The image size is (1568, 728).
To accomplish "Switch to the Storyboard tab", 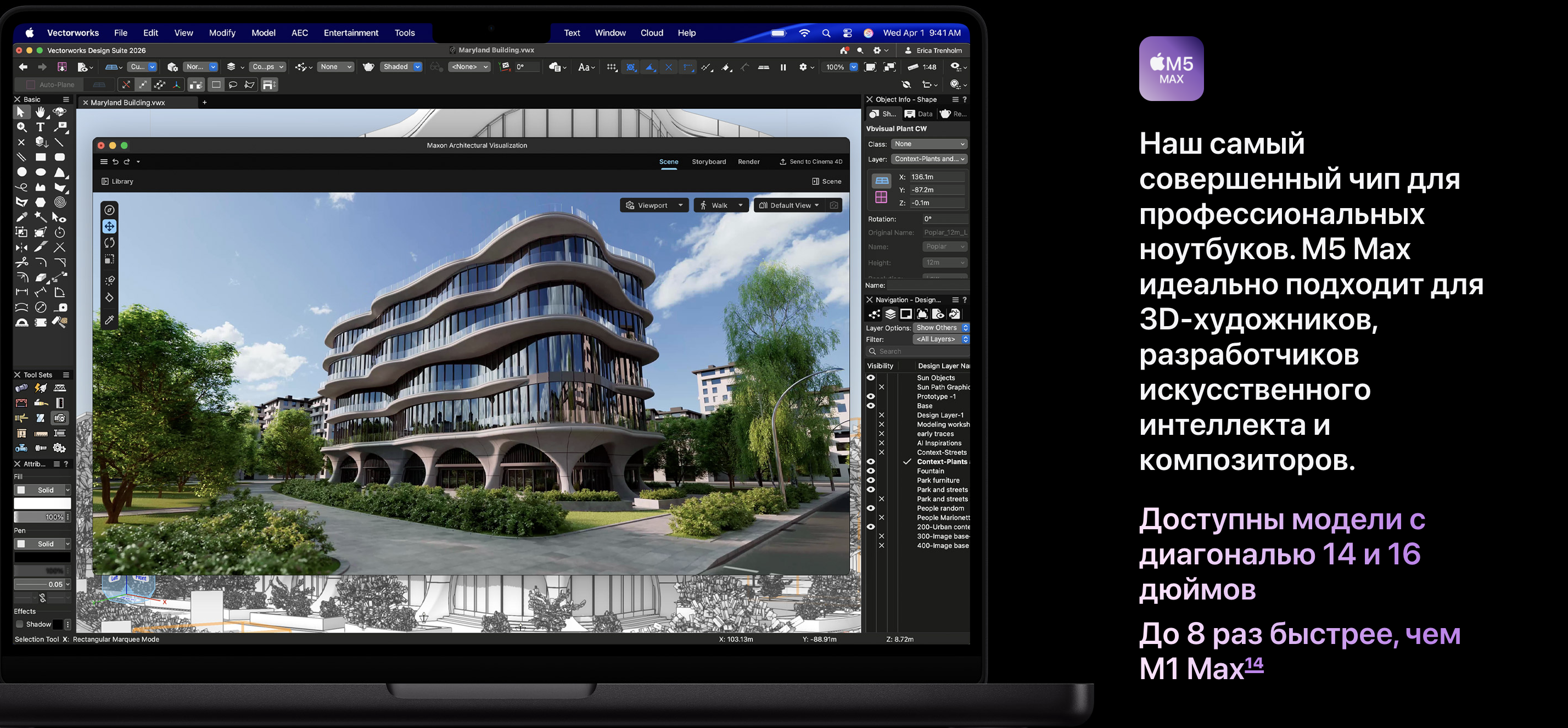I will click(x=709, y=161).
